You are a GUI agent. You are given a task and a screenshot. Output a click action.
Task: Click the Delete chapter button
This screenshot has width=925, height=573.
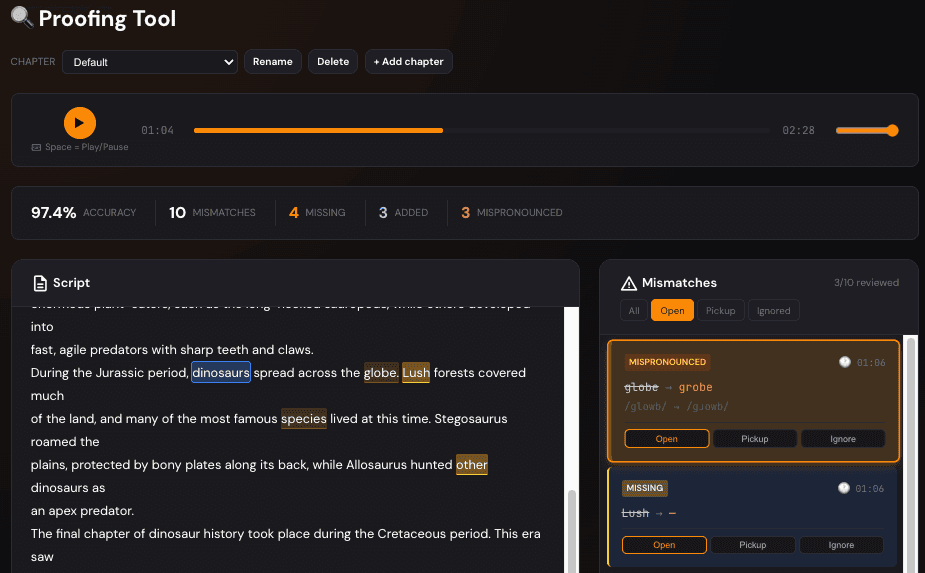333,62
